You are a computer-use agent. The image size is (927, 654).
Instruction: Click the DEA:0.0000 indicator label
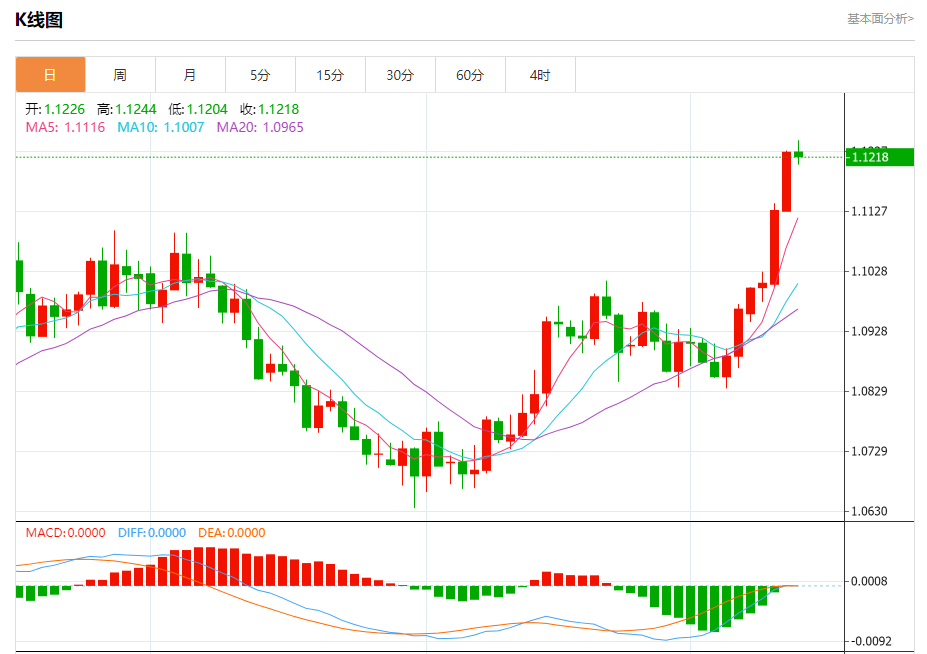coord(232,533)
